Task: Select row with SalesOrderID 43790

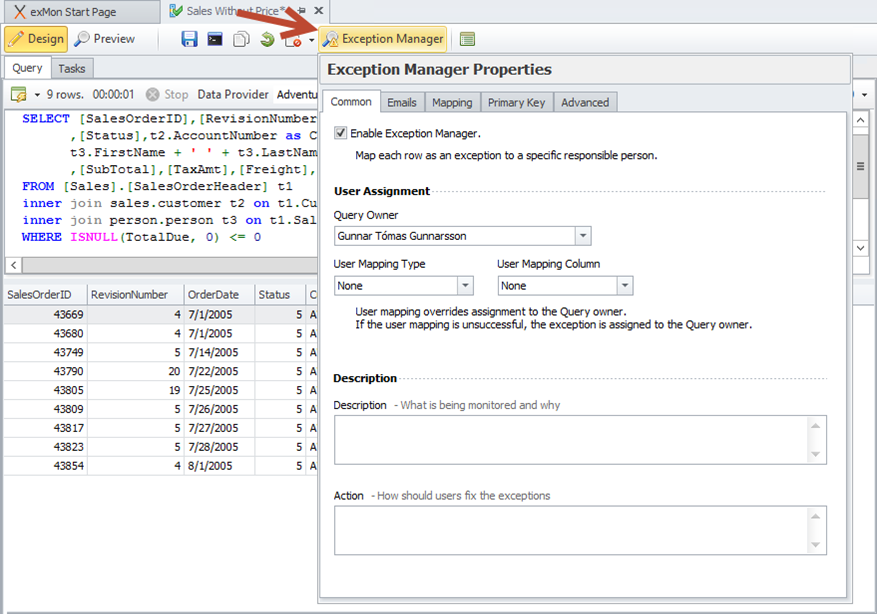Action: click(x=161, y=371)
